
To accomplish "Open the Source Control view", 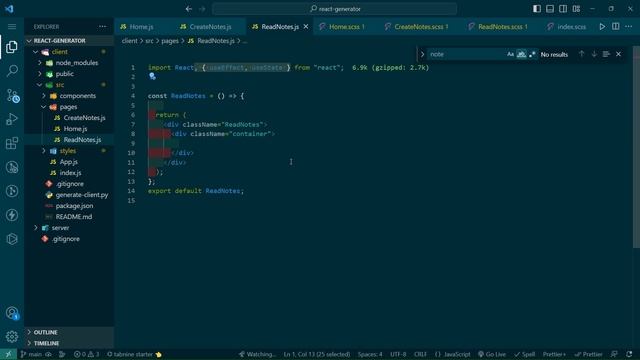I will tap(12, 95).
